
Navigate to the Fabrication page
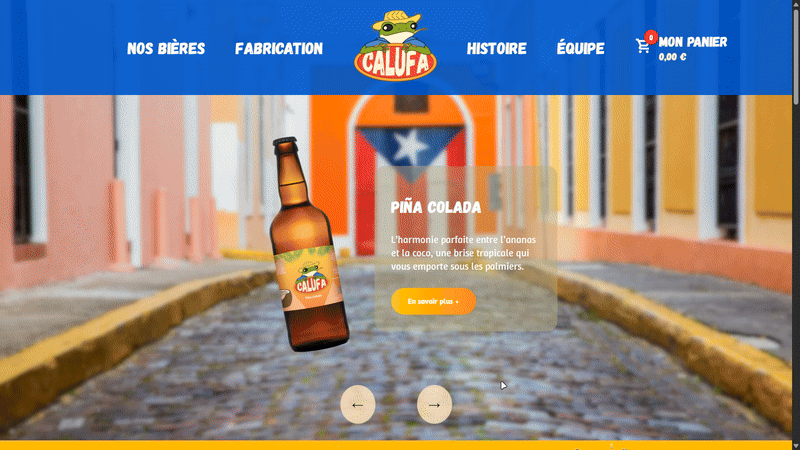point(279,48)
